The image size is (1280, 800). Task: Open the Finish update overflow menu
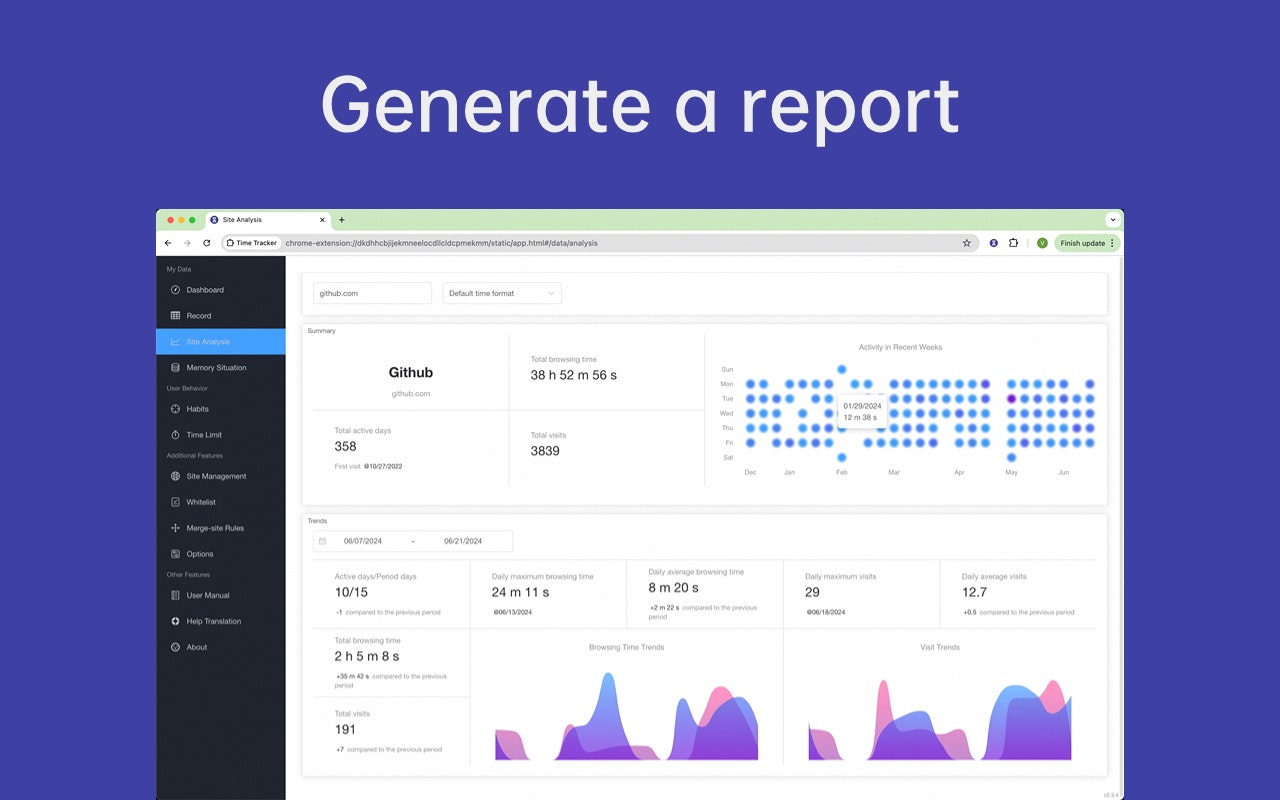[1112, 243]
